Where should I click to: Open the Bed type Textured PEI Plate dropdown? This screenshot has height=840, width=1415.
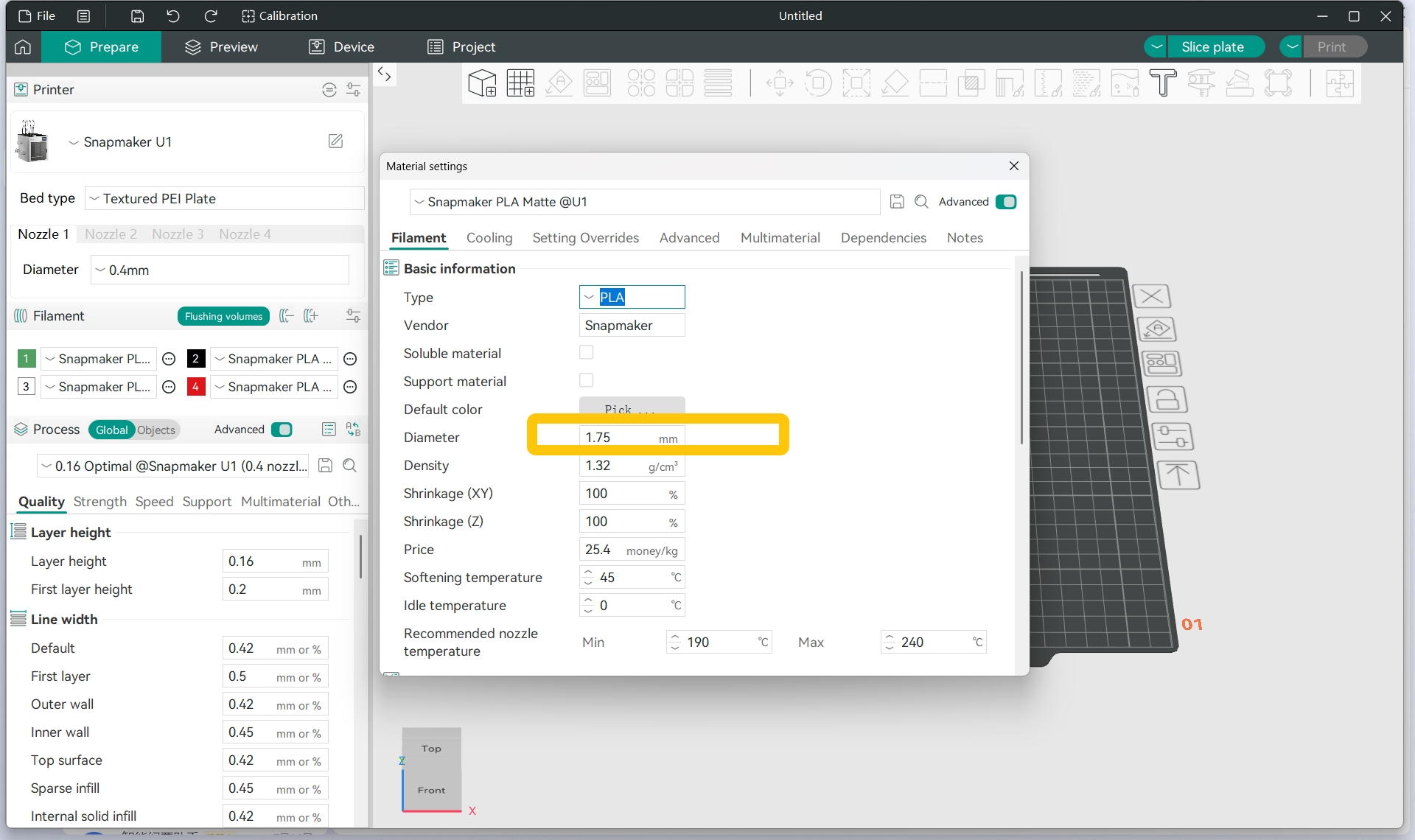tap(225, 199)
